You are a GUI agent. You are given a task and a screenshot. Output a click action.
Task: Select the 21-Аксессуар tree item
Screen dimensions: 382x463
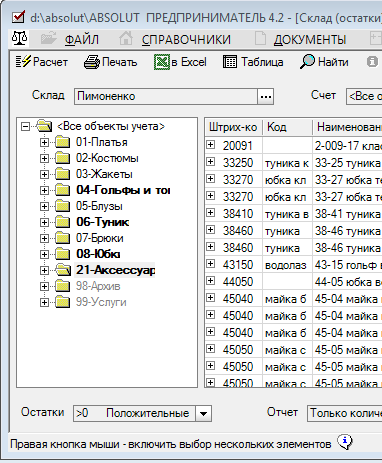coord(115,270)
